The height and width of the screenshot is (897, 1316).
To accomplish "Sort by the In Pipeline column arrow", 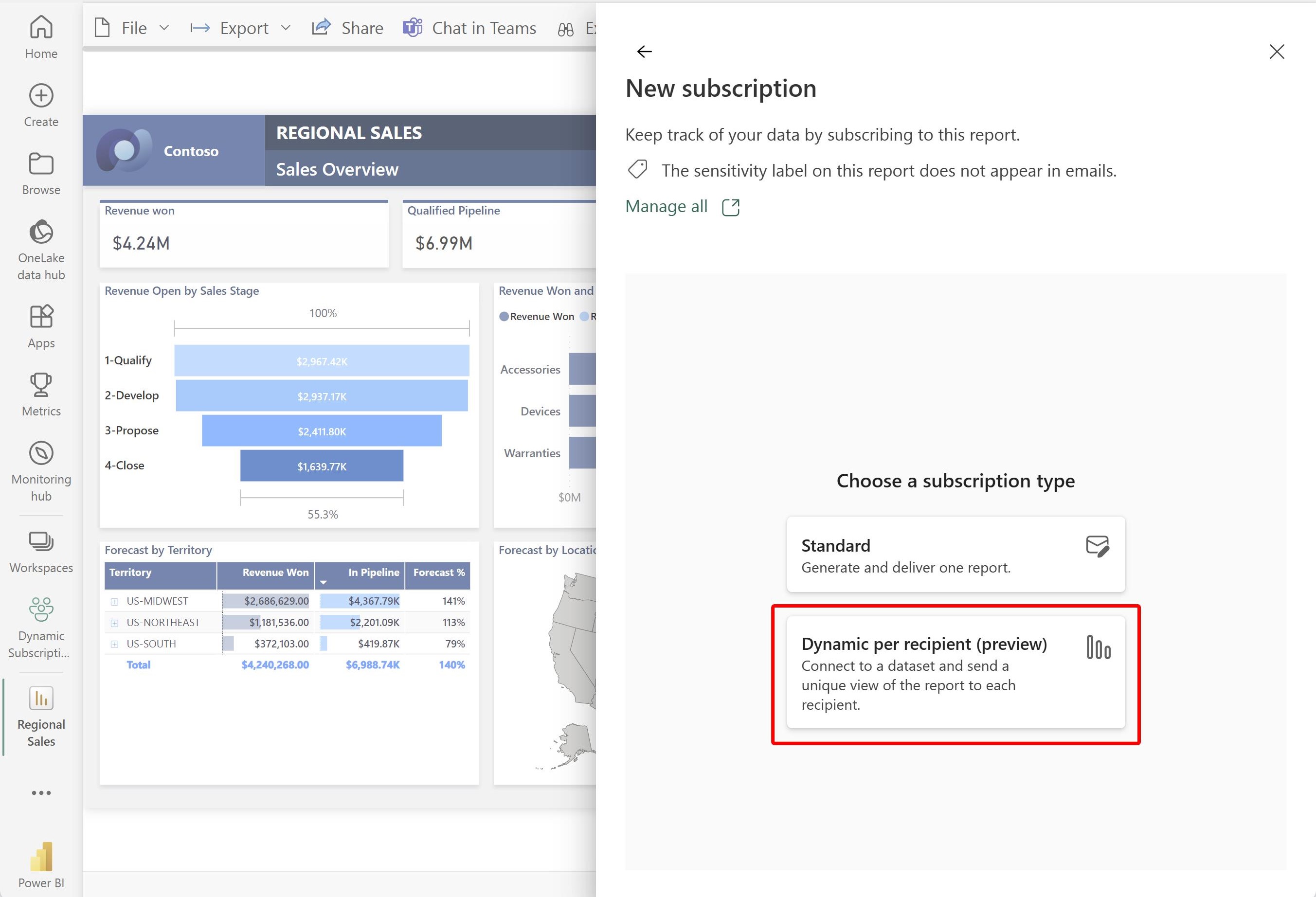I will click(324, 582).
